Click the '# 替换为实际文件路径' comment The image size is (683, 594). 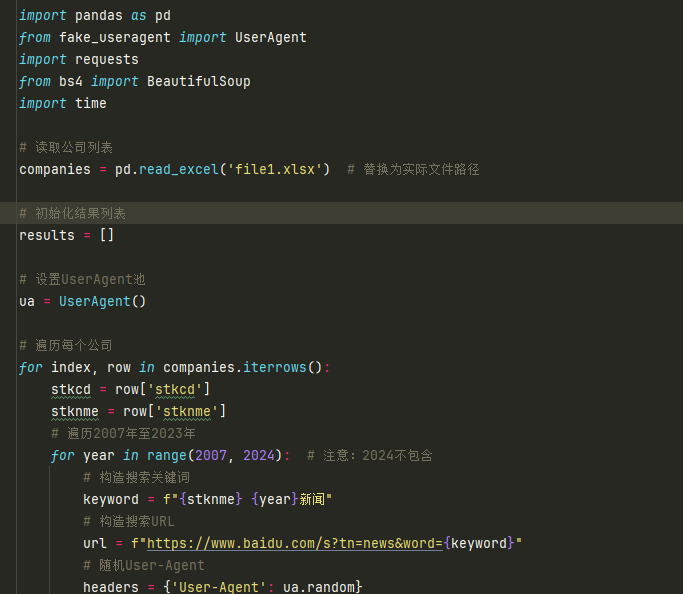413,169
